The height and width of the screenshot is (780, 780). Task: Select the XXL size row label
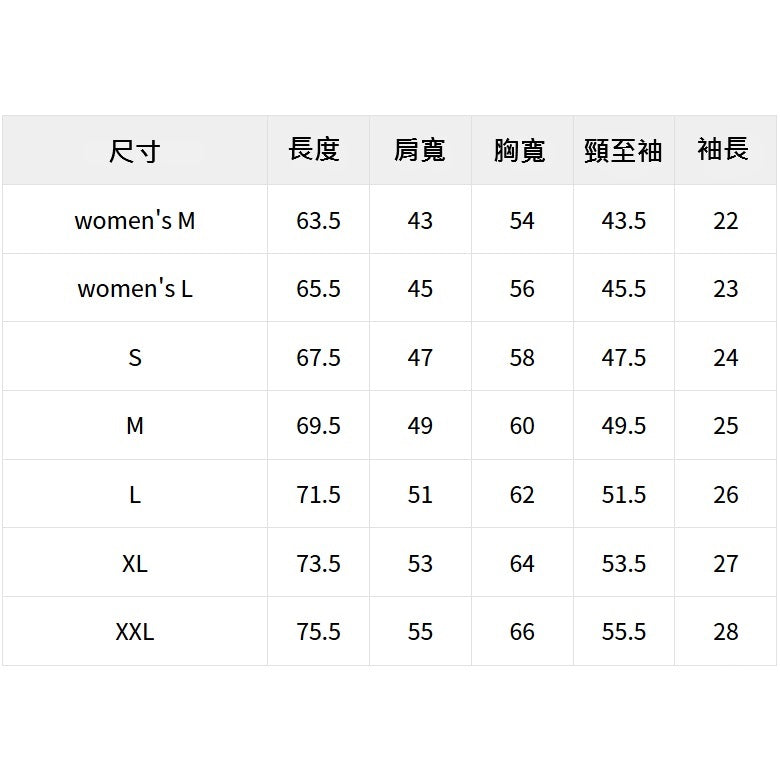[x=135, y=632]
